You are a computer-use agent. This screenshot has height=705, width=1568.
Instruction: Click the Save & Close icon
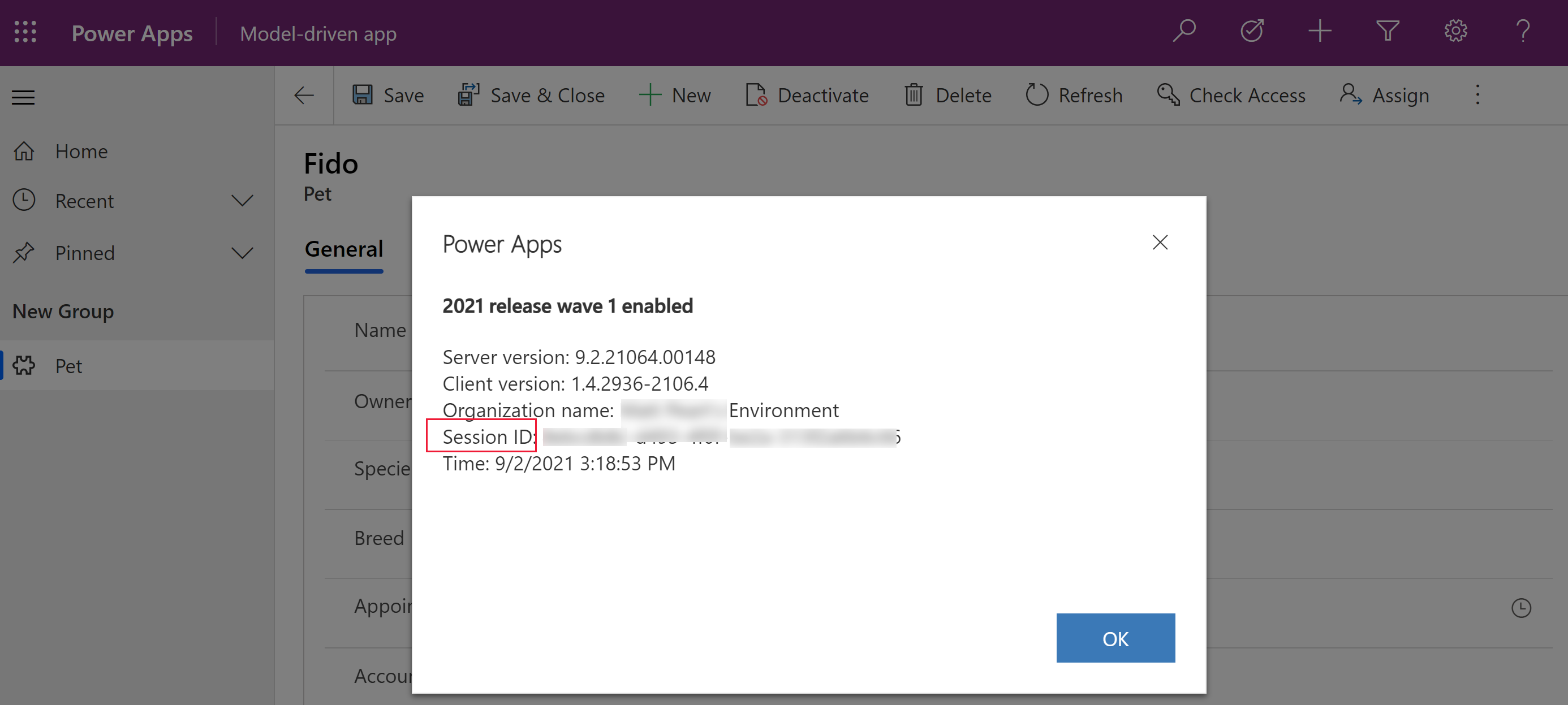pos(467,95)
